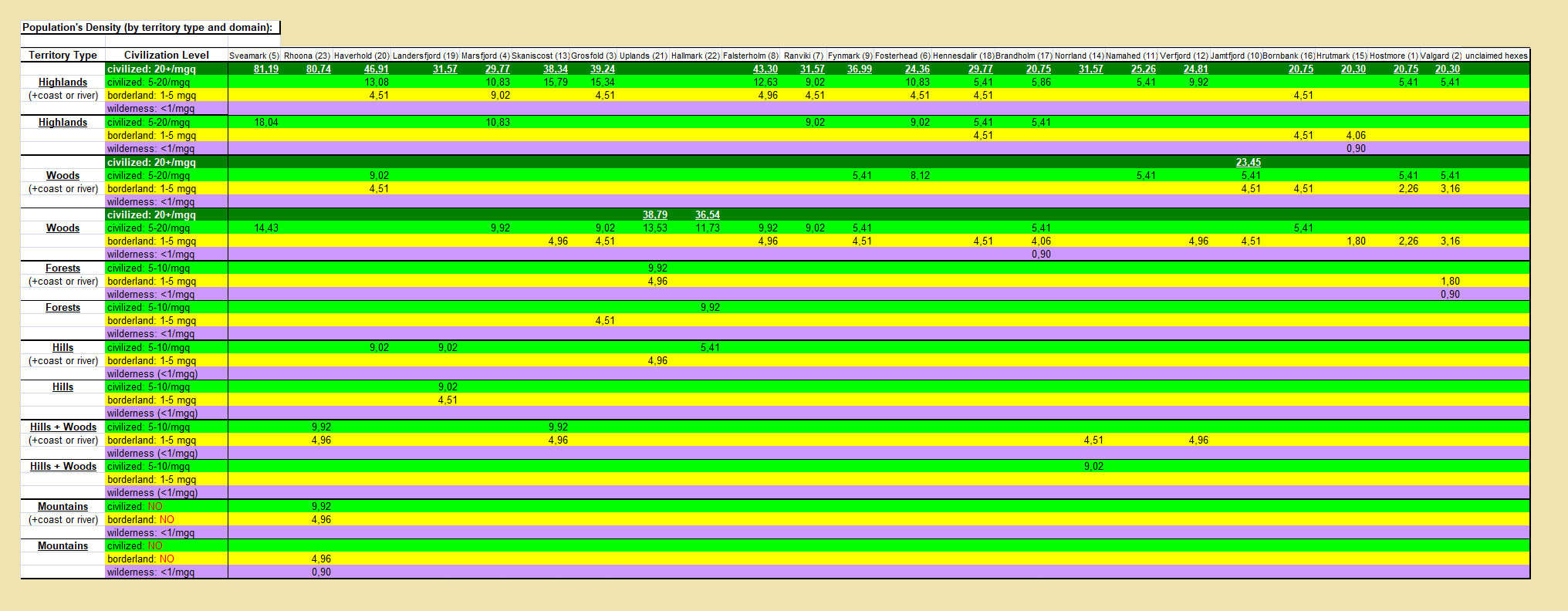Select the "Verfjord (12)" domain header
1568x611 pixels.
[x=1184, y=56]
